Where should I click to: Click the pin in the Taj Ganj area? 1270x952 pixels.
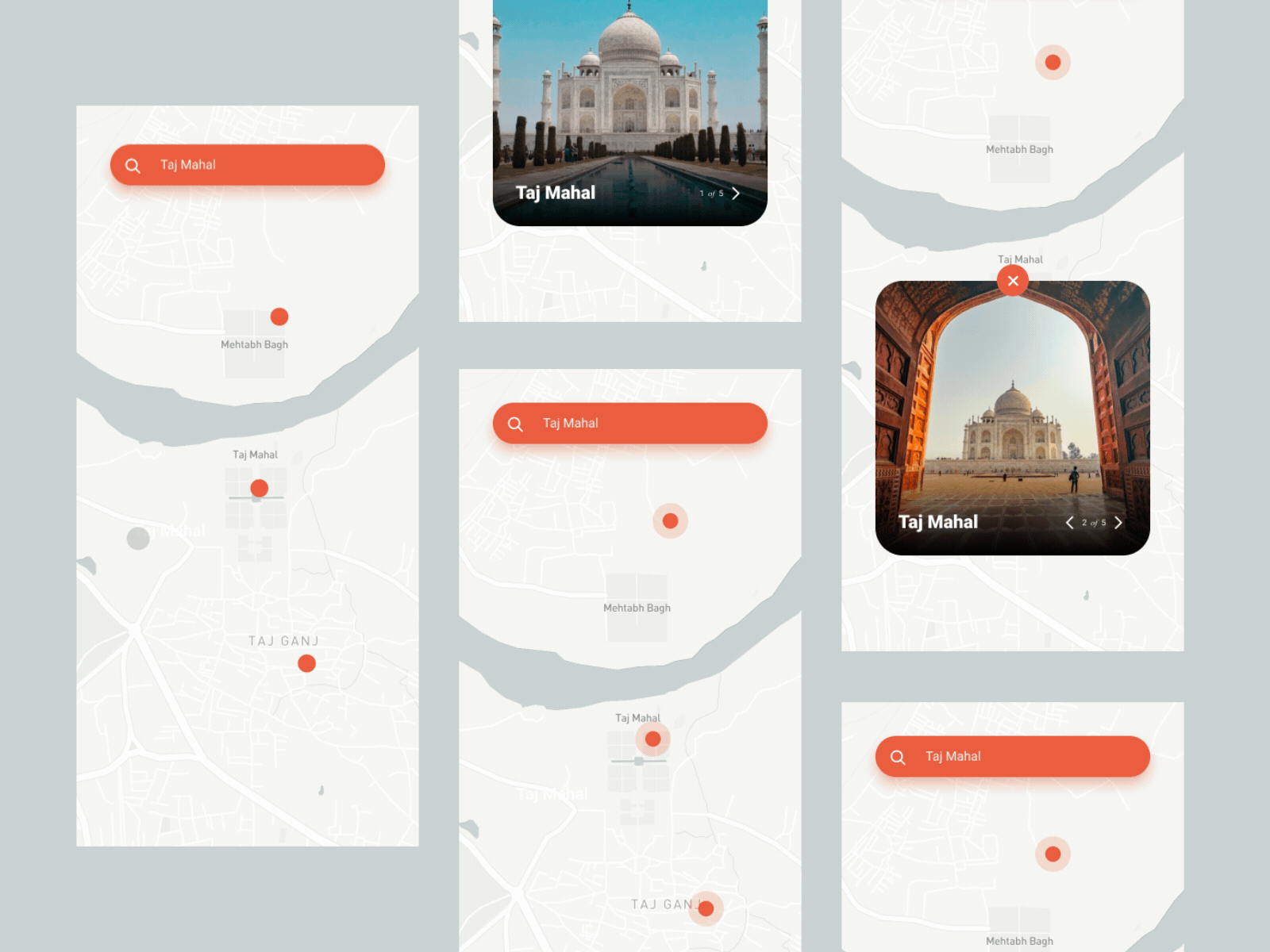click(306, 662)
